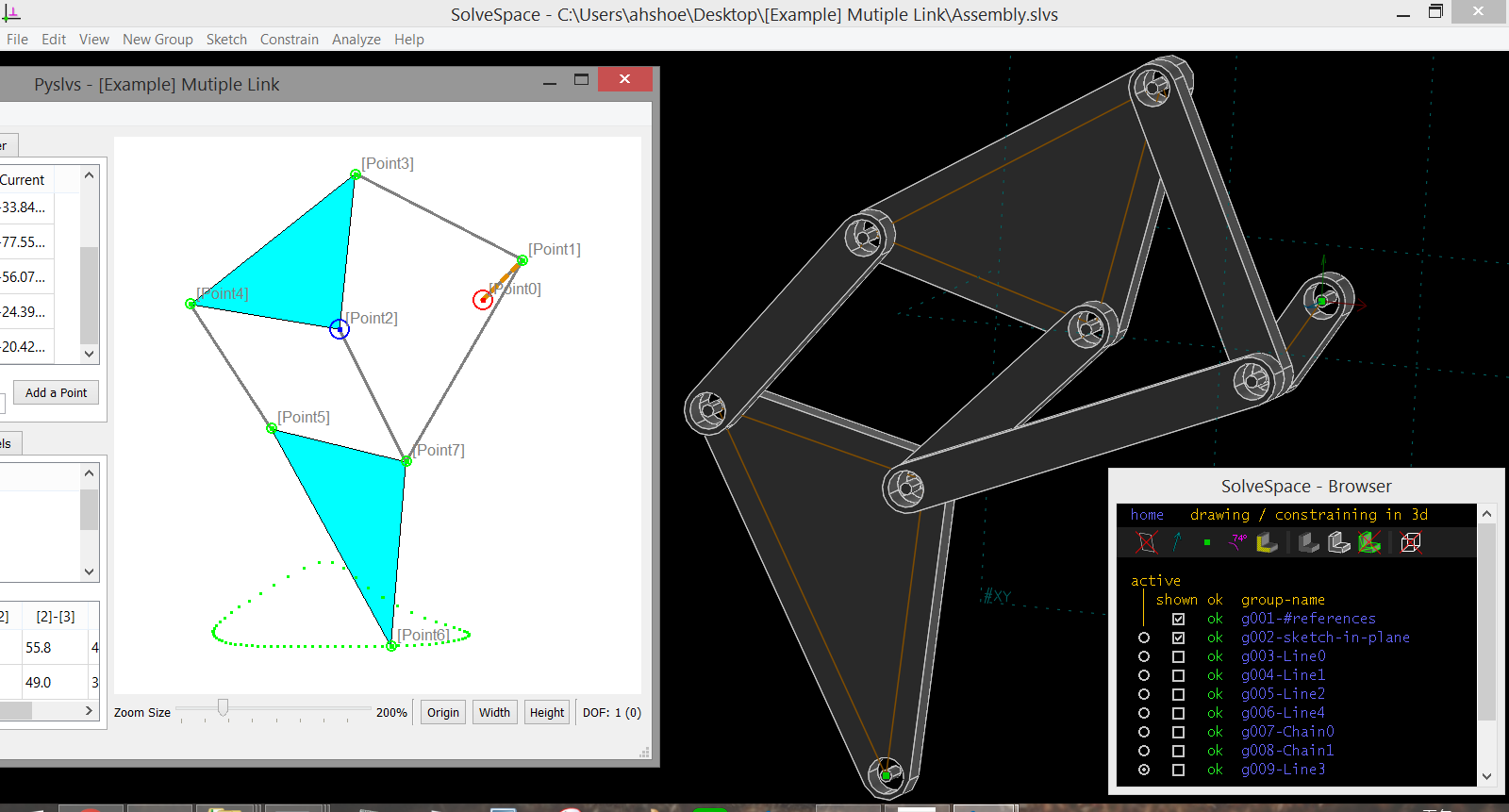Open the Help menu
The height and width of the screenshot is (812, 1509).
(409, 40)
